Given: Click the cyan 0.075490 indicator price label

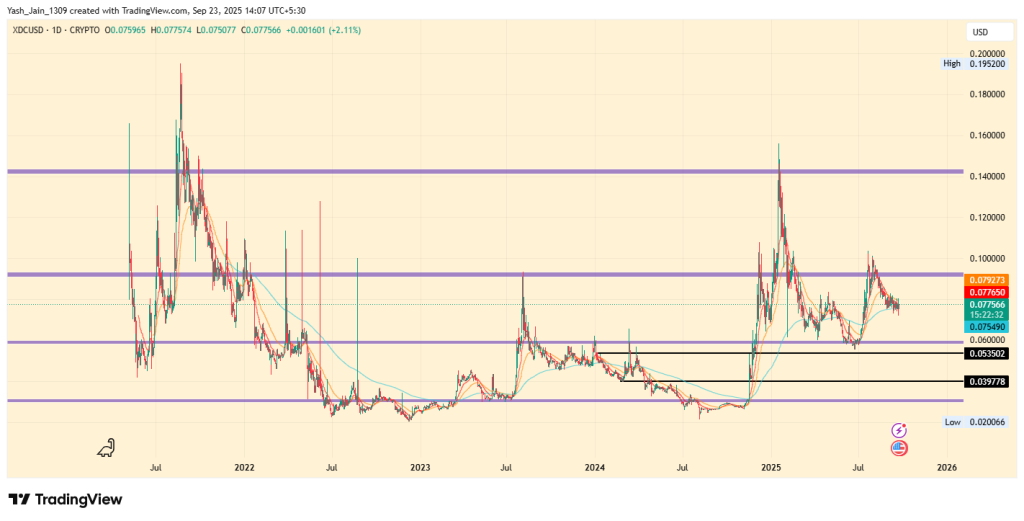Looking at the screenshot, I should pyautogui.click(x=985, y=327).
